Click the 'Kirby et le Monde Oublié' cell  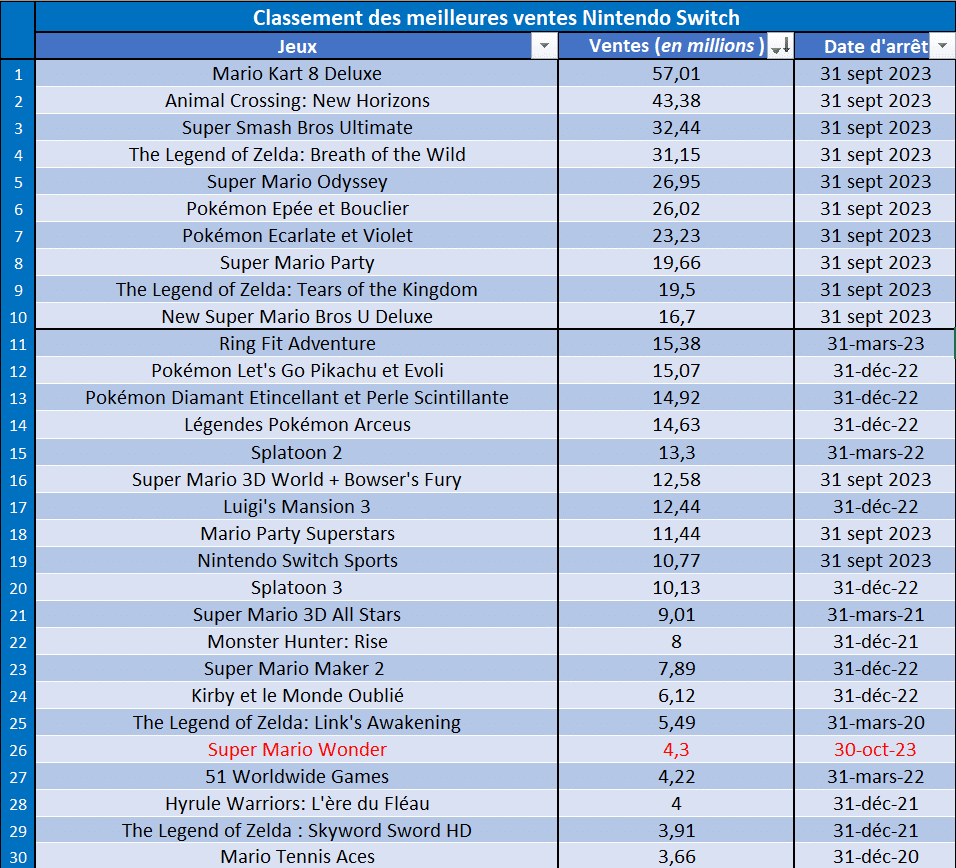click(x=297, y=695)
